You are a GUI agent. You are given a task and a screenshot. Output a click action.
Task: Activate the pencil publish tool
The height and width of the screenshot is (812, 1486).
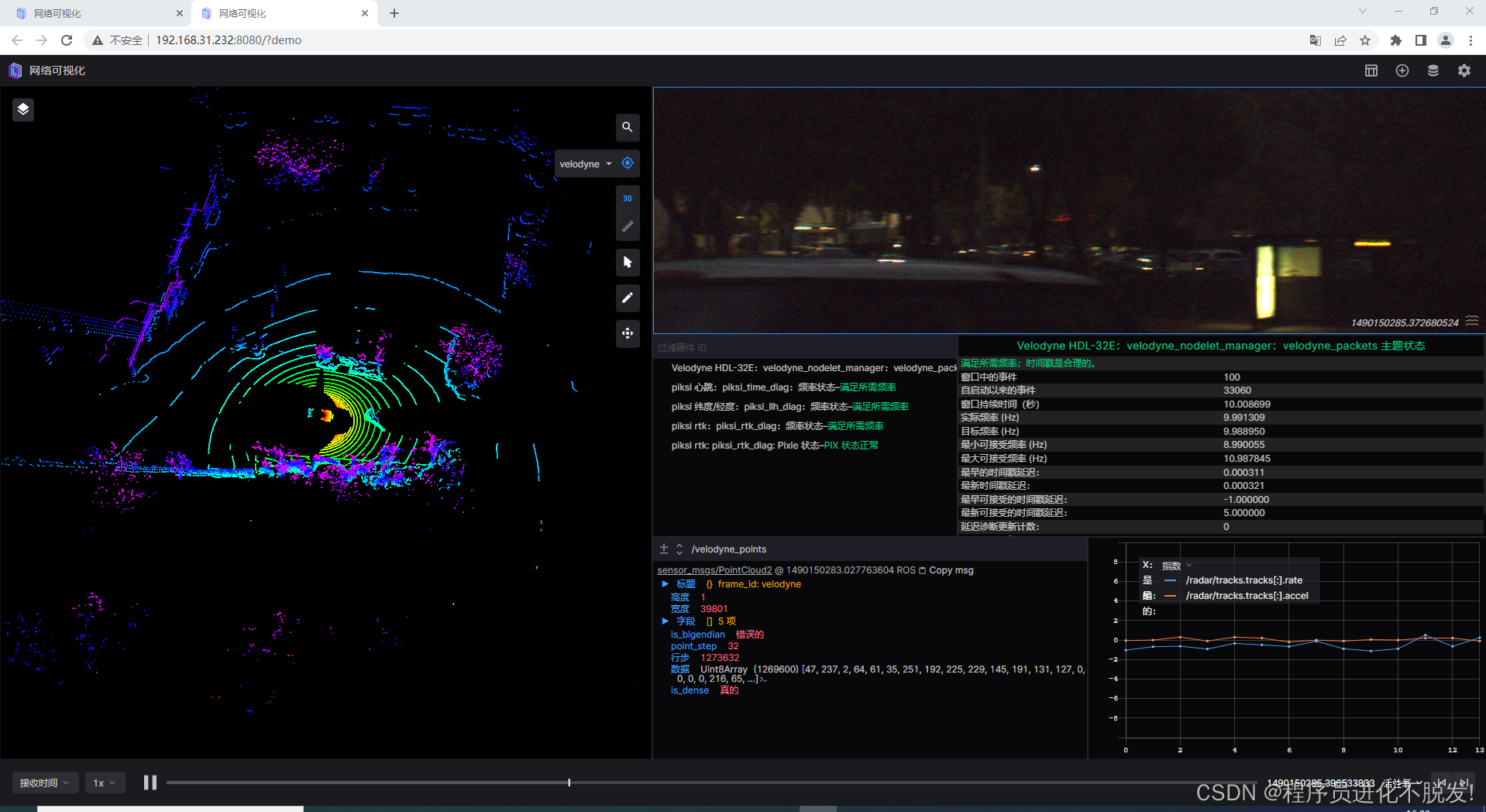tap(628, 298)
